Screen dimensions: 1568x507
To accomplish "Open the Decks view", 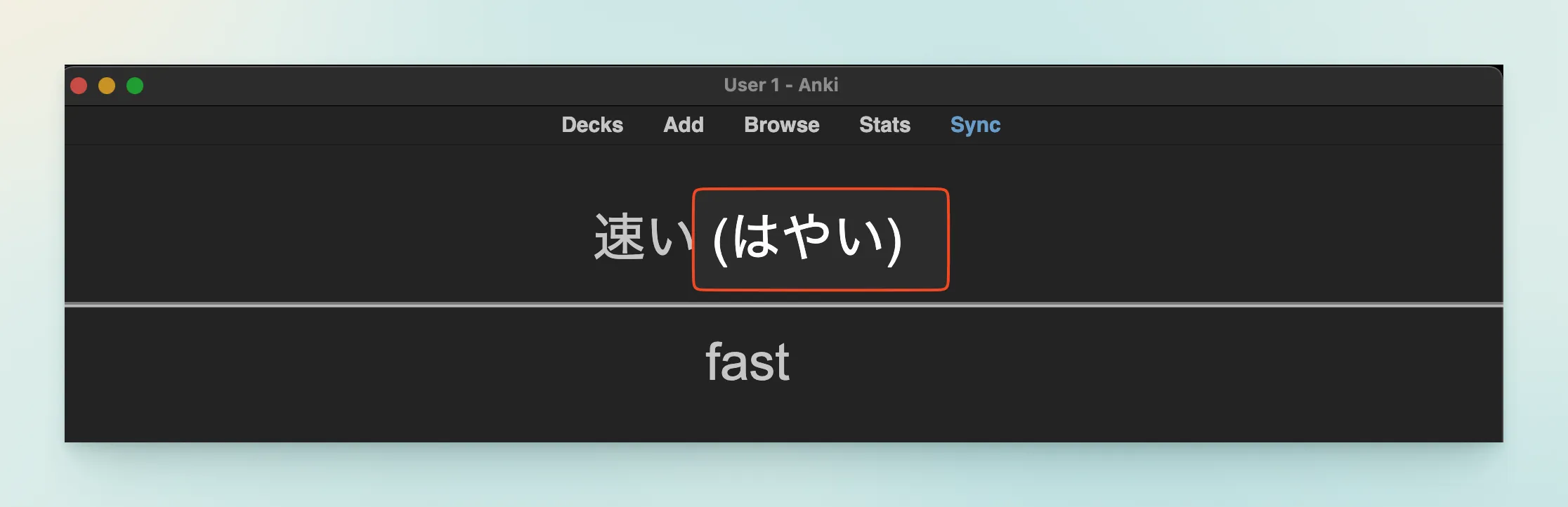I will click(592, 125).
